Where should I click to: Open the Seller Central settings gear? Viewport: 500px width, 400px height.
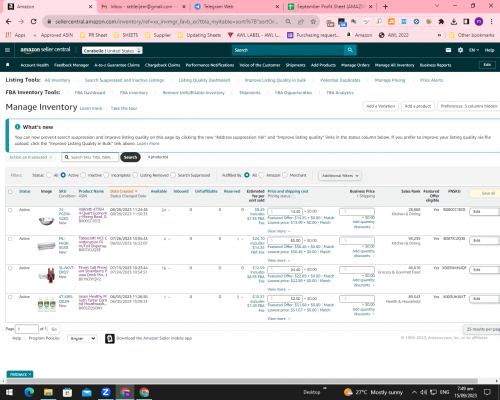460,50
